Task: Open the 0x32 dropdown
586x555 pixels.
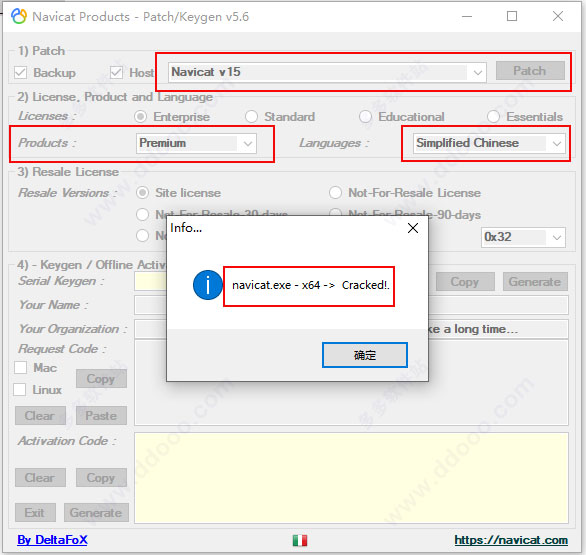Action: (x=523, y=237)
